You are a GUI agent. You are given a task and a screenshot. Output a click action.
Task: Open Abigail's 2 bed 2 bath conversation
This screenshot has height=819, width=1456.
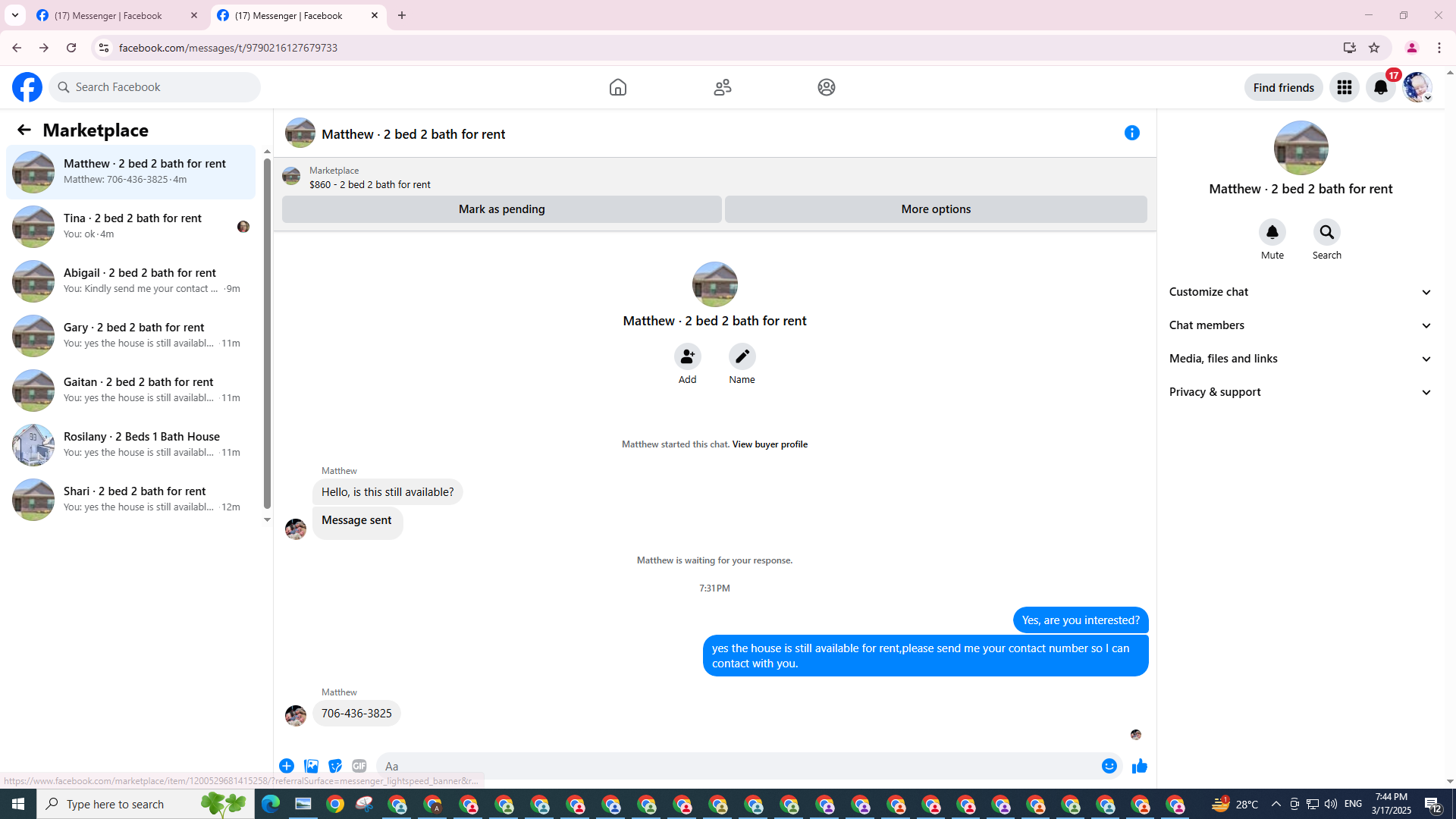pyautogui.click(x=131, y=281)
